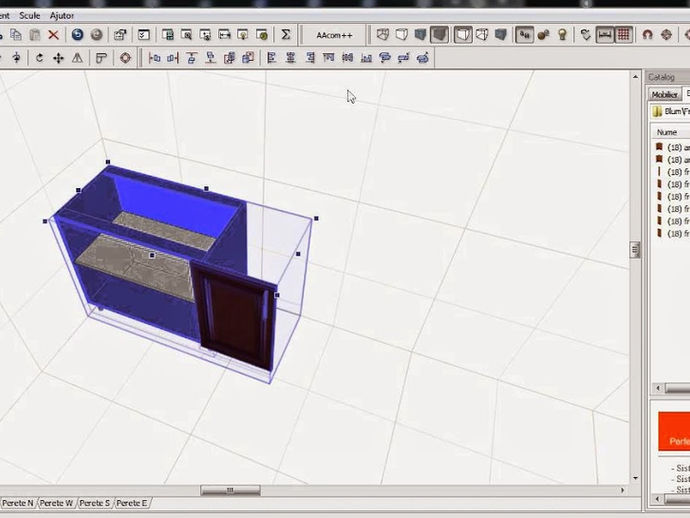Click the window with double-arrow dimension icon
The image size is (690, 518).
(x=224, y=34)
